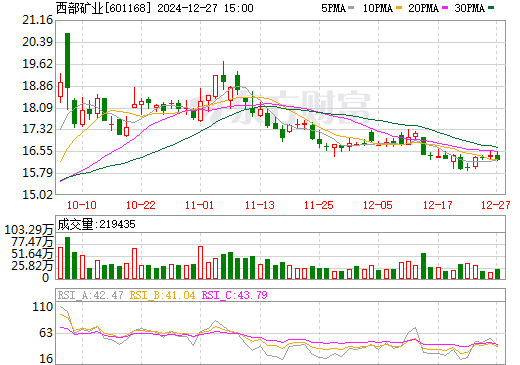Click the 20.39 price axis label
Image resolution: width=520 pixels, height=365 pixels.
(x=38, y=42)
